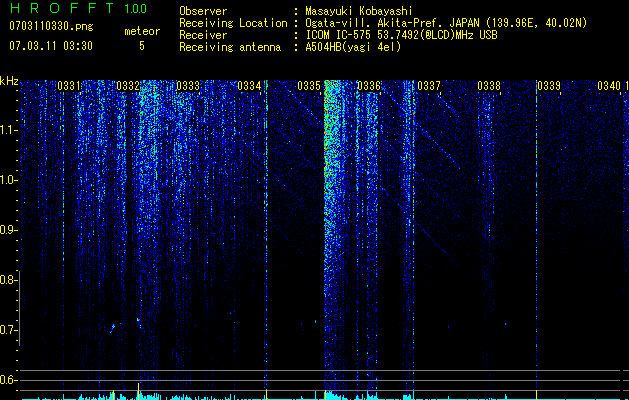Click the 0.6 frequency axis label
629x400 pixels.
coord(9,380)
